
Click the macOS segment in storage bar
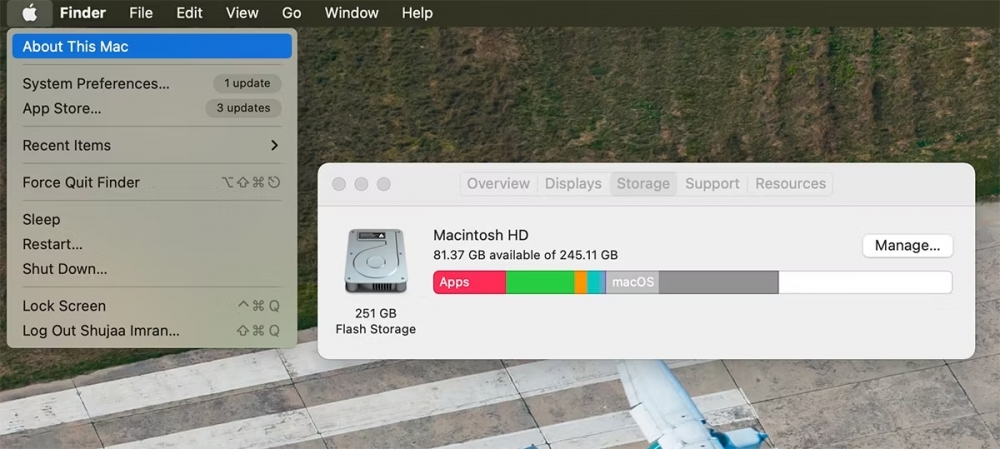click(632, 282)
